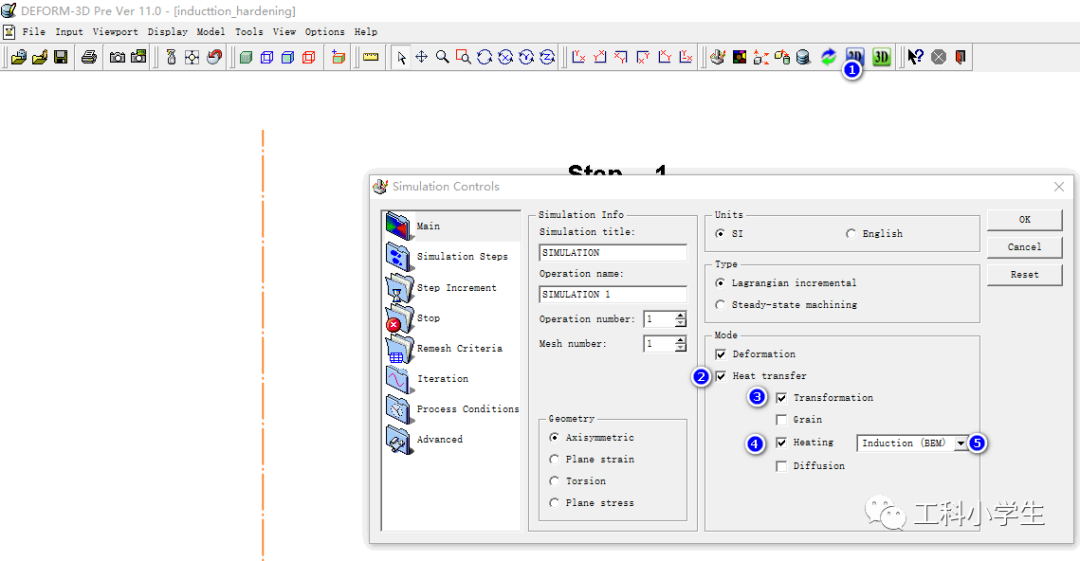
Task: Toggle the Deformation checkbox
Action: pos(720,354)
